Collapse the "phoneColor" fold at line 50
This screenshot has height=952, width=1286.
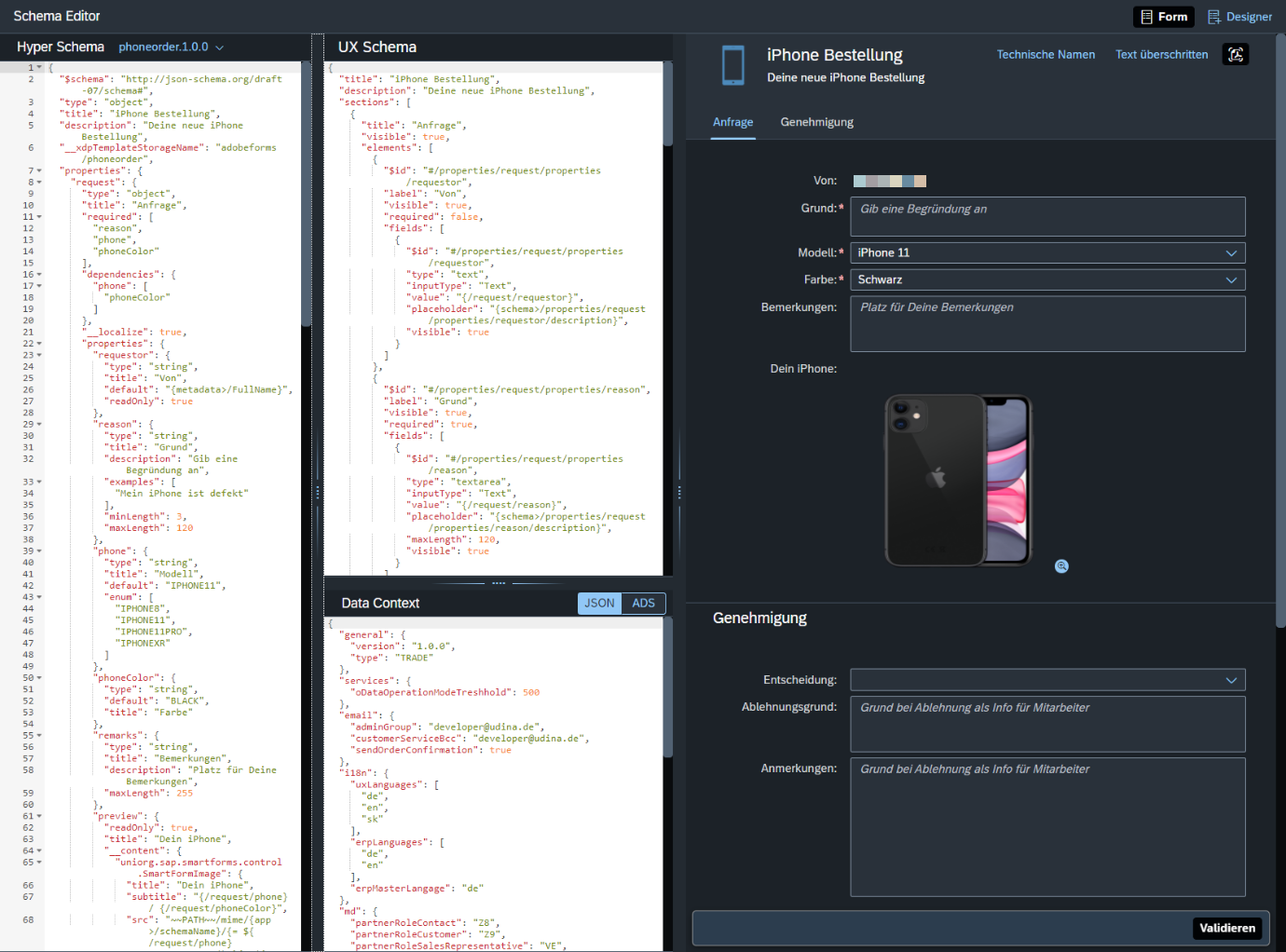(x=39, y=678)
